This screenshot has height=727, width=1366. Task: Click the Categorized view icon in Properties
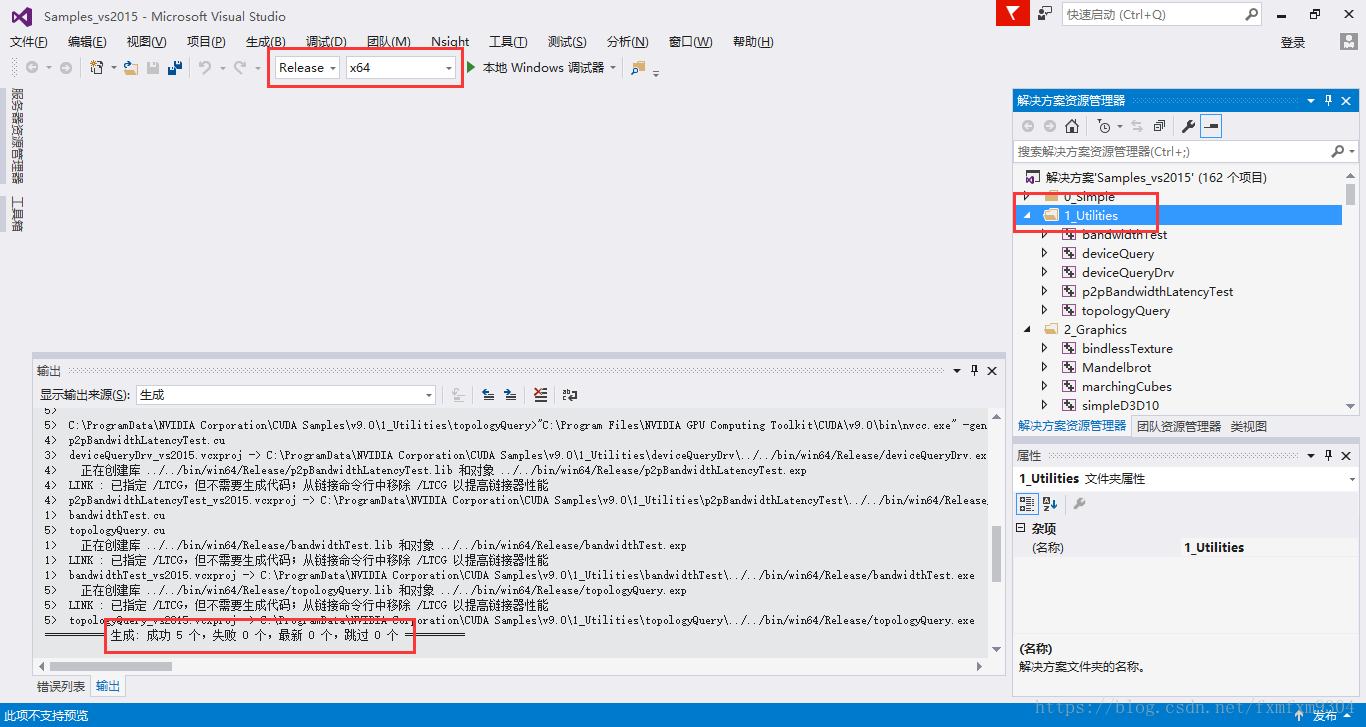1028,503
